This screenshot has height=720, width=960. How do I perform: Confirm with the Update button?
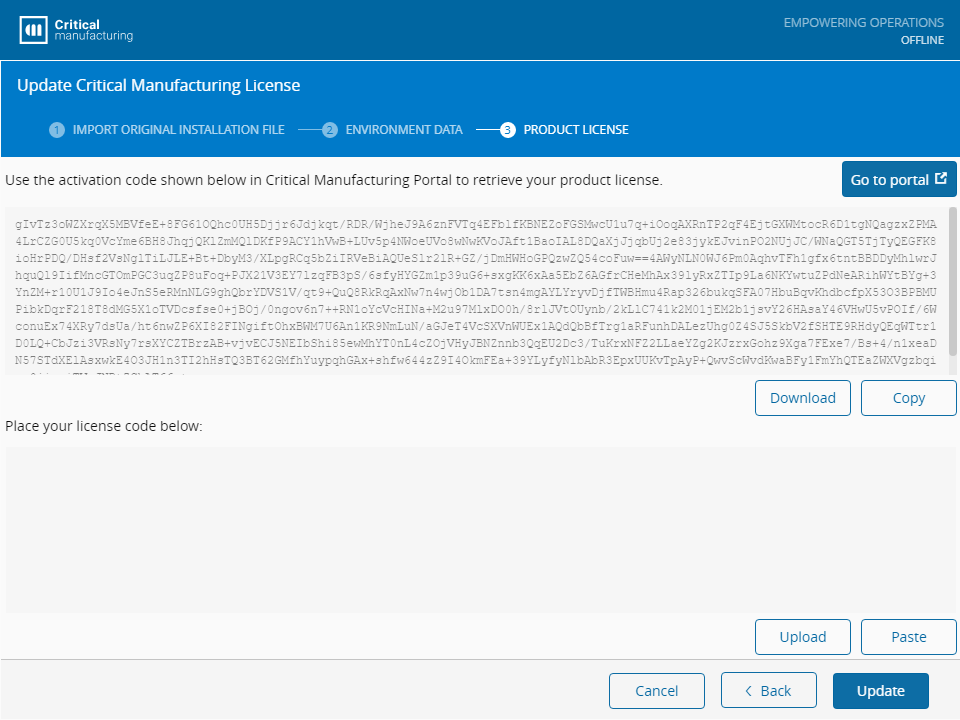pos(880,691)
